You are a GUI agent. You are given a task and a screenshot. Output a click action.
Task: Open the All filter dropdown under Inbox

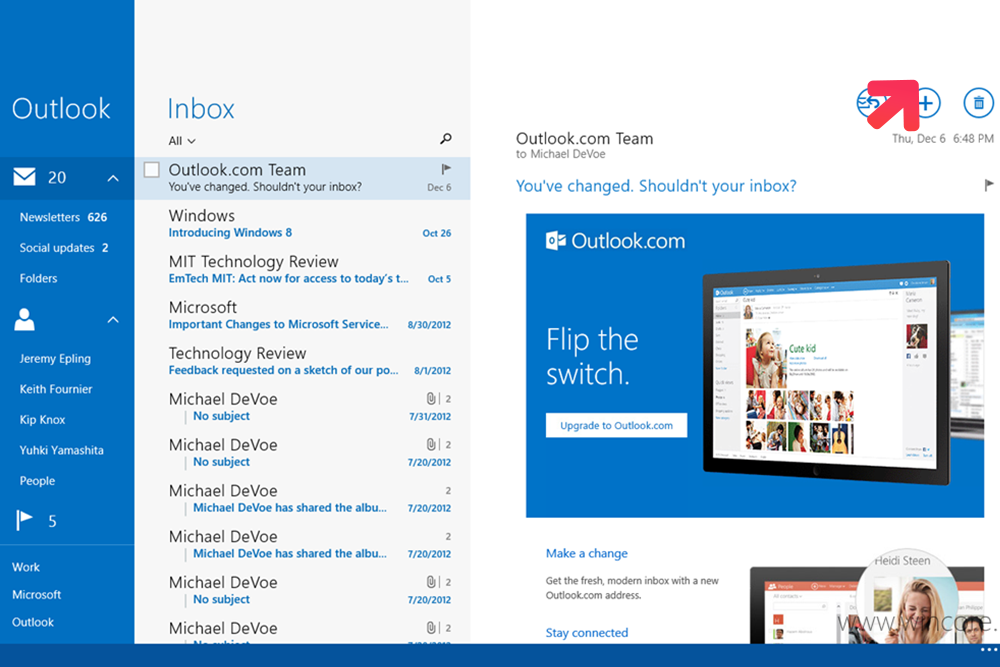coord(182,141)
